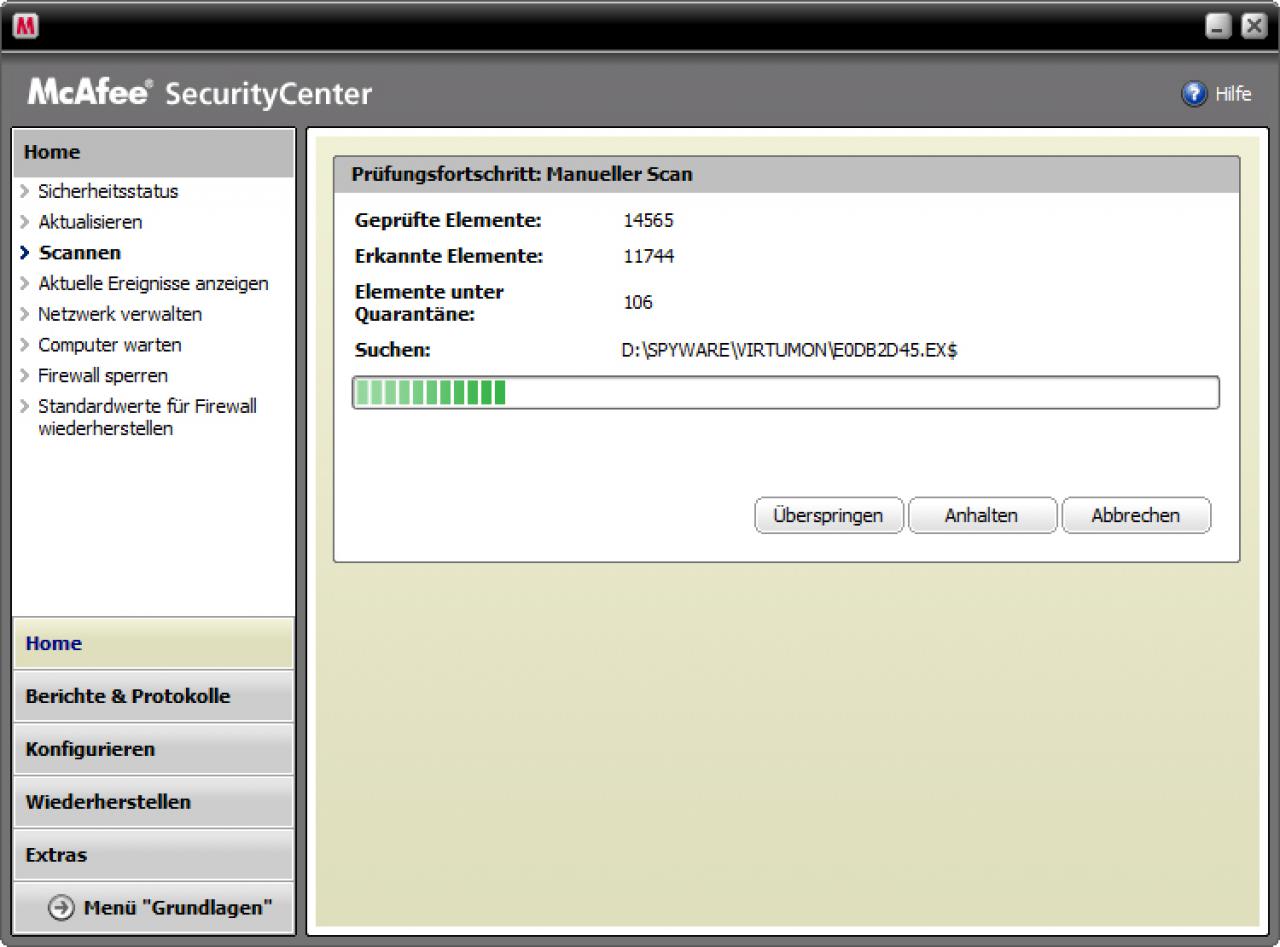This screenshot has height=947, width=1280.
Task: Select Netzwerk verwalten in sidebar
Action: coord(120,314)
